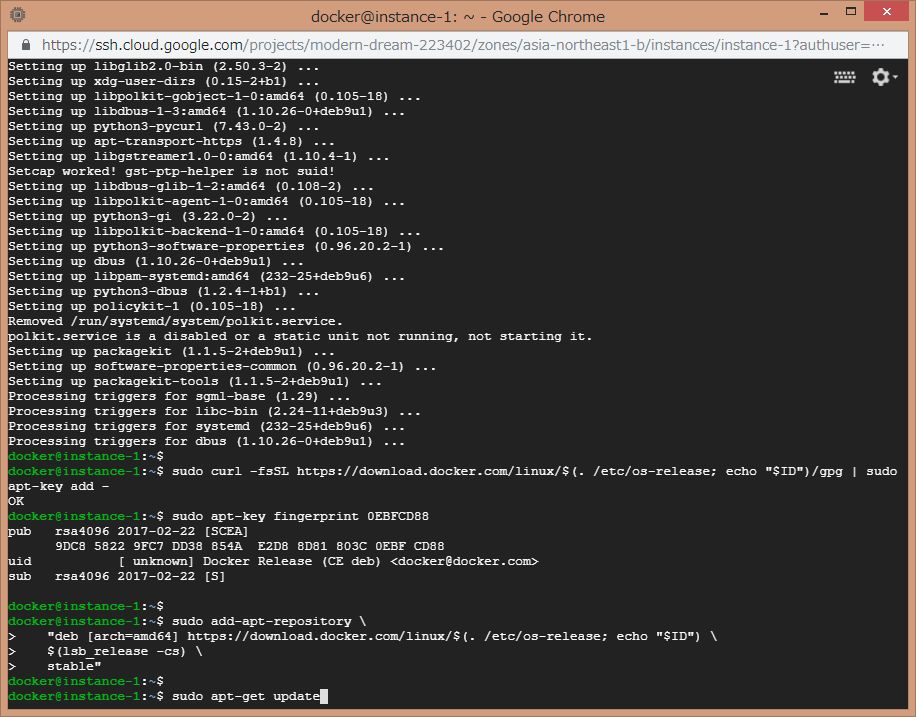Viewport: 916px width, 717px height.
Task: Click 'Processing triggers for sgml-base' line
Action: 179,396
